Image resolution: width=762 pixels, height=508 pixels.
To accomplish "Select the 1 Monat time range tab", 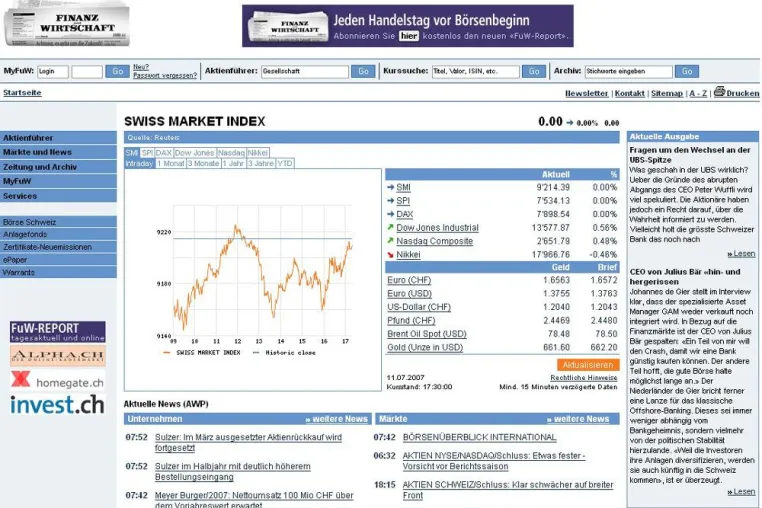I will pos(171,163).
